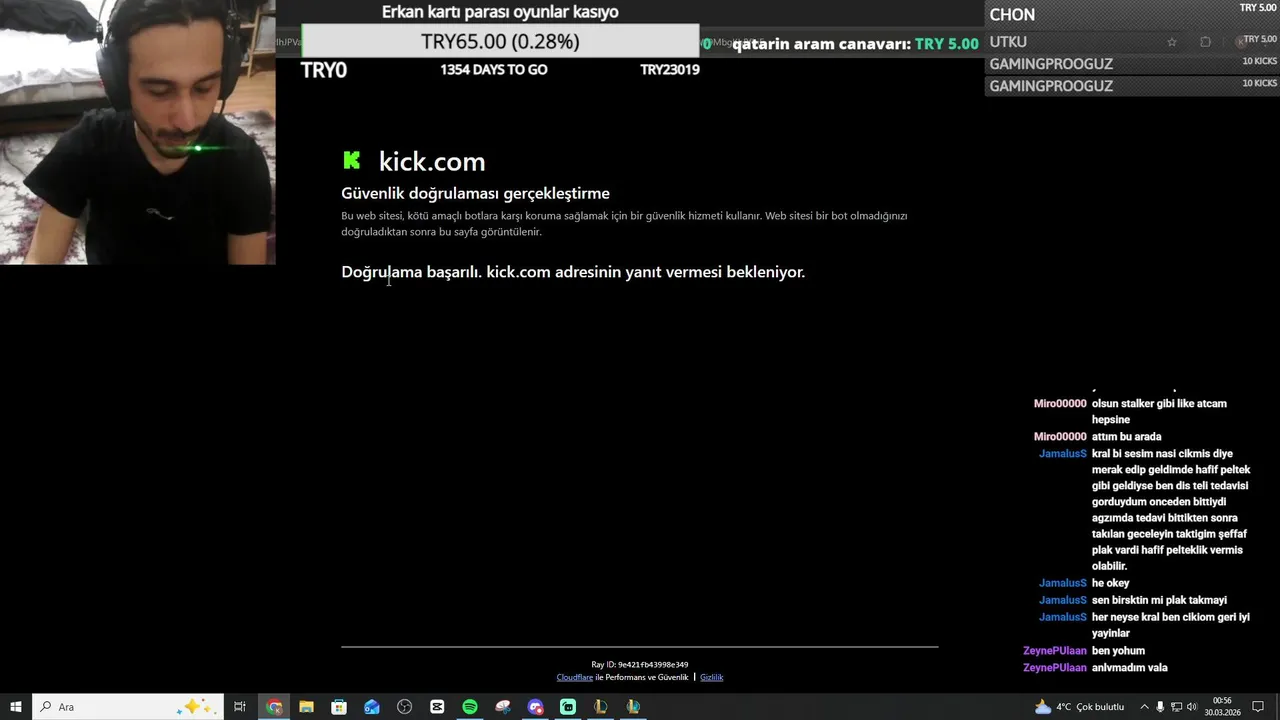Open the Gizlilik privacy link

tap(711, 677)
